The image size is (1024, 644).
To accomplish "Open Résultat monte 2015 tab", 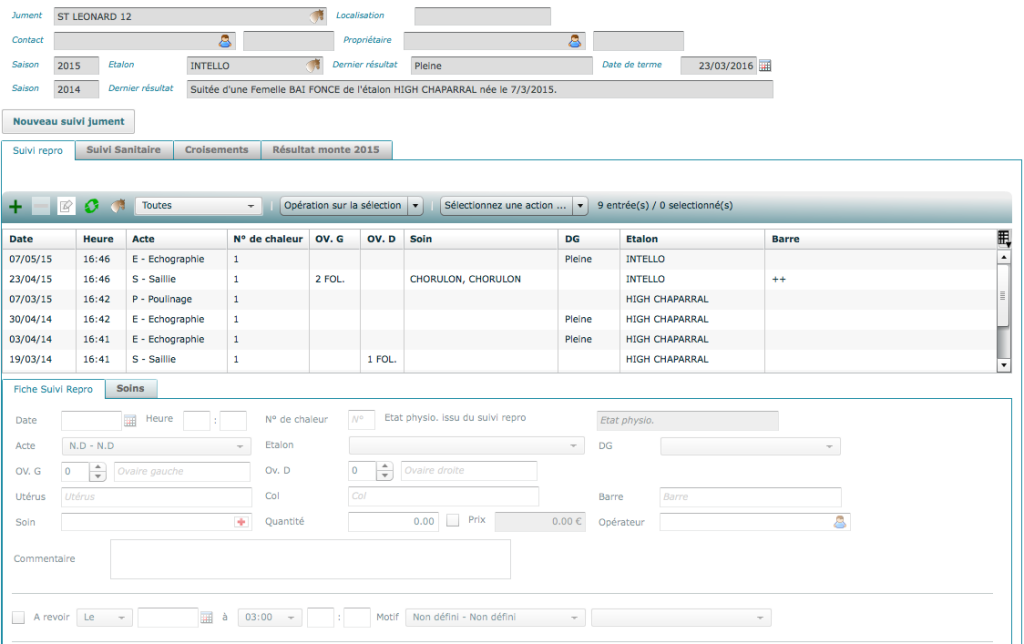I will click(x=326, y=150).
